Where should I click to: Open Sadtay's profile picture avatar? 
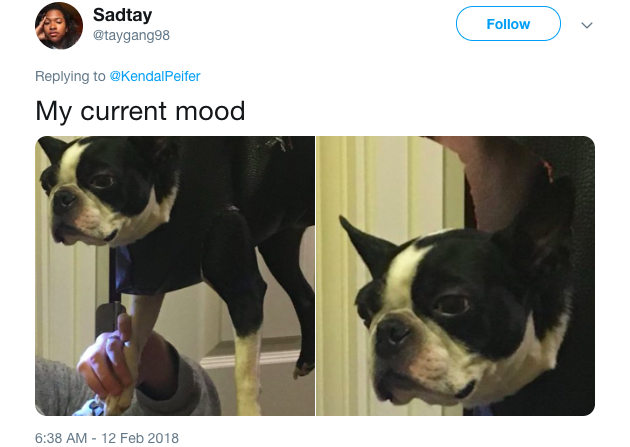coord(59,26)
